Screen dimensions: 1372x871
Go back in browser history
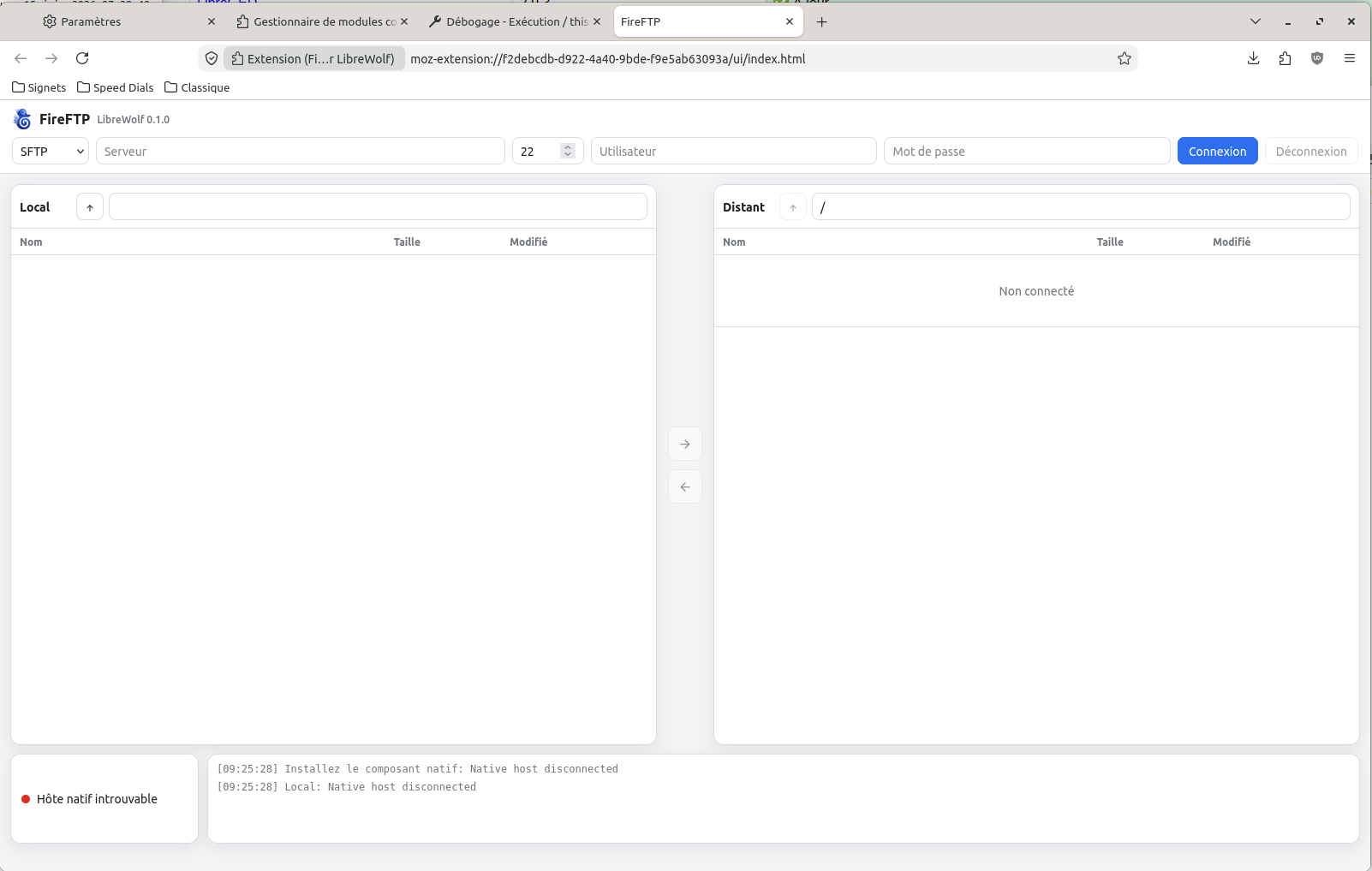[21, 58]
